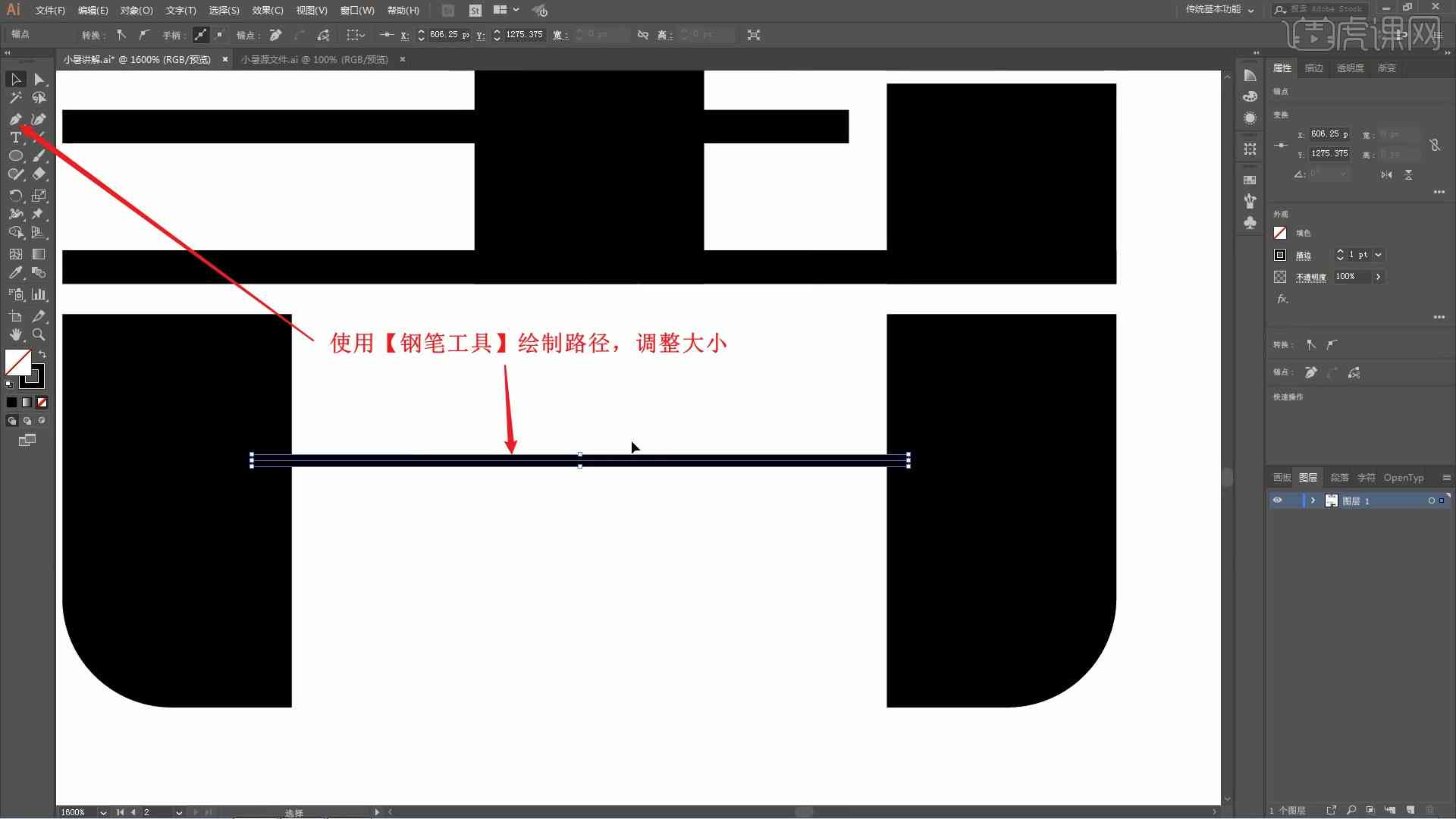This screenshot has height=819, width=1456.
Task: Select the Zoom tool
Action: tap(39, 334)
